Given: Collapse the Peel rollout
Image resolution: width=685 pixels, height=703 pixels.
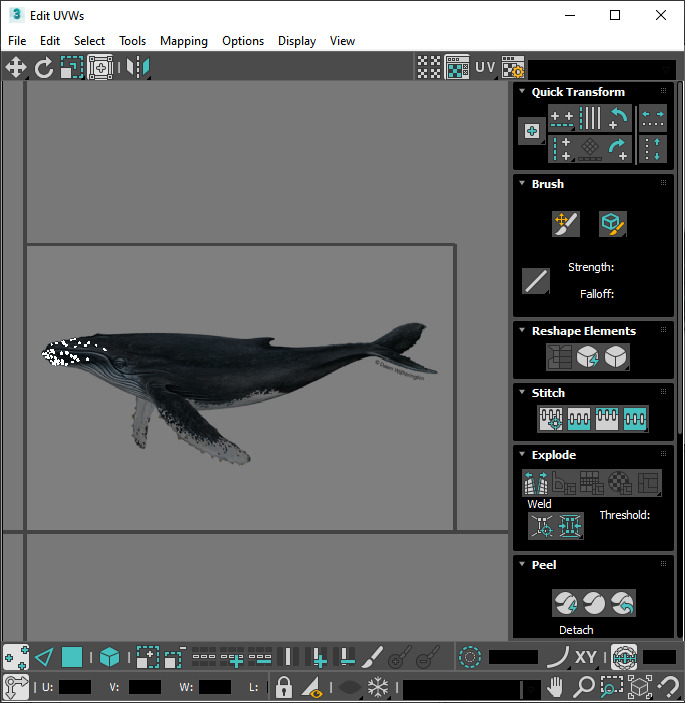Looking at the screenshot, I should pyautogui.click(x=522, y=564).
